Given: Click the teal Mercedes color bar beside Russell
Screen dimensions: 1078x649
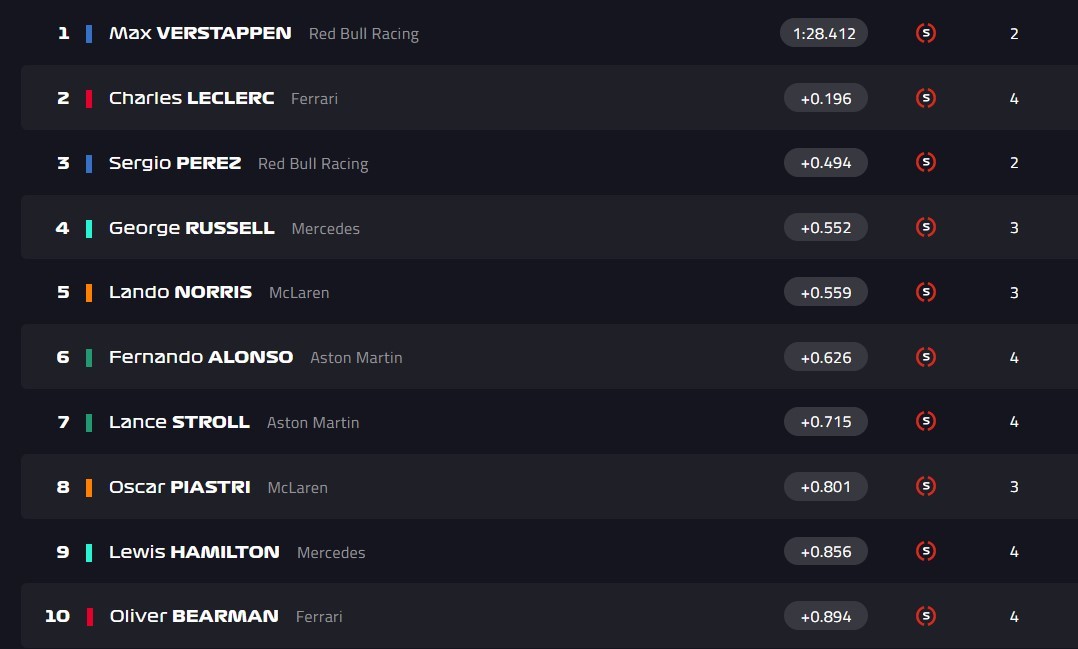Looking at the screenshot, I should [x=89, y=227].
